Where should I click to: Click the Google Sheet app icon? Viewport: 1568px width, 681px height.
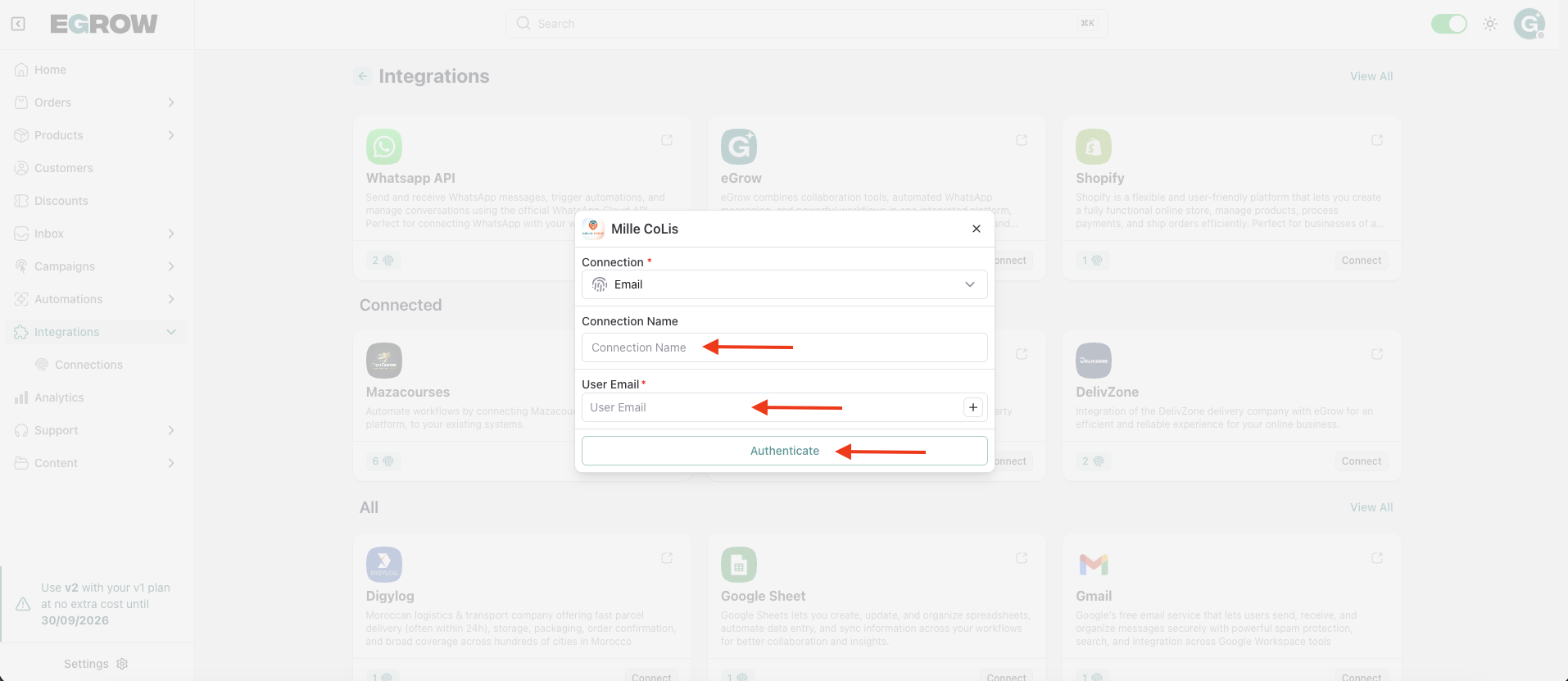click(739, 565)
